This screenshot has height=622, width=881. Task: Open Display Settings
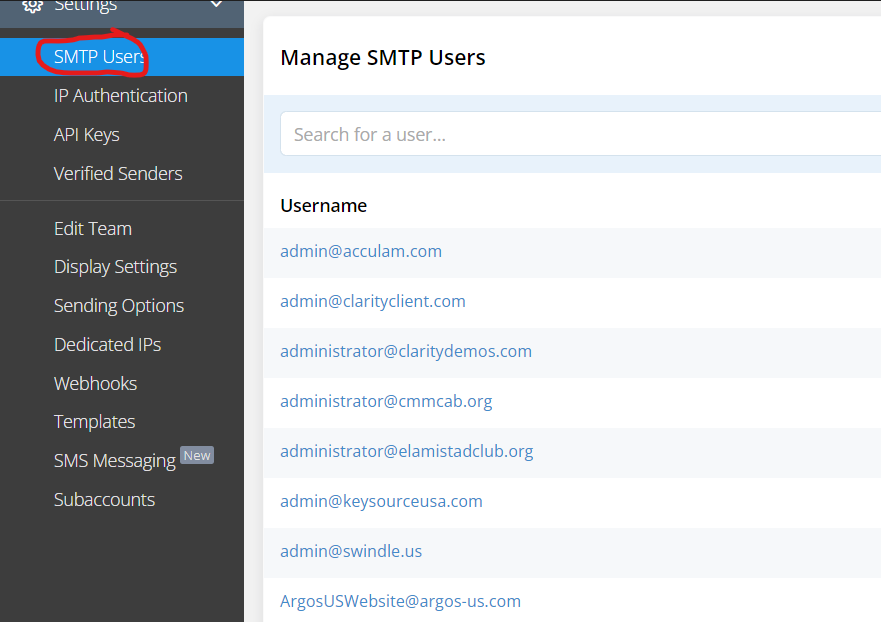115,267
